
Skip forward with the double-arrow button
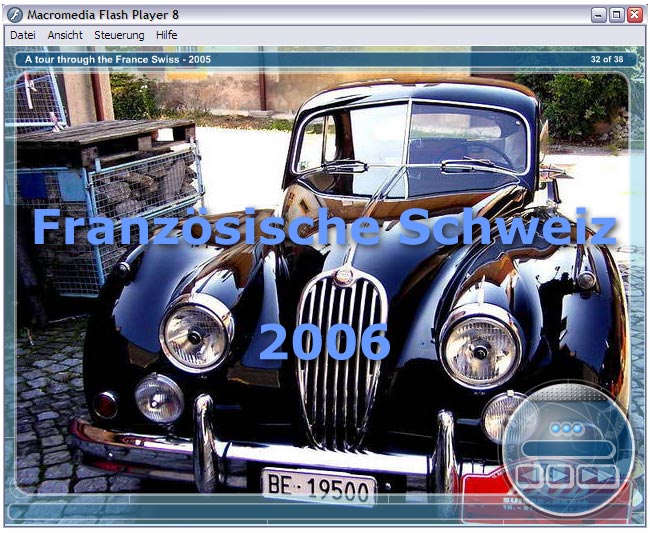point(600,474)
